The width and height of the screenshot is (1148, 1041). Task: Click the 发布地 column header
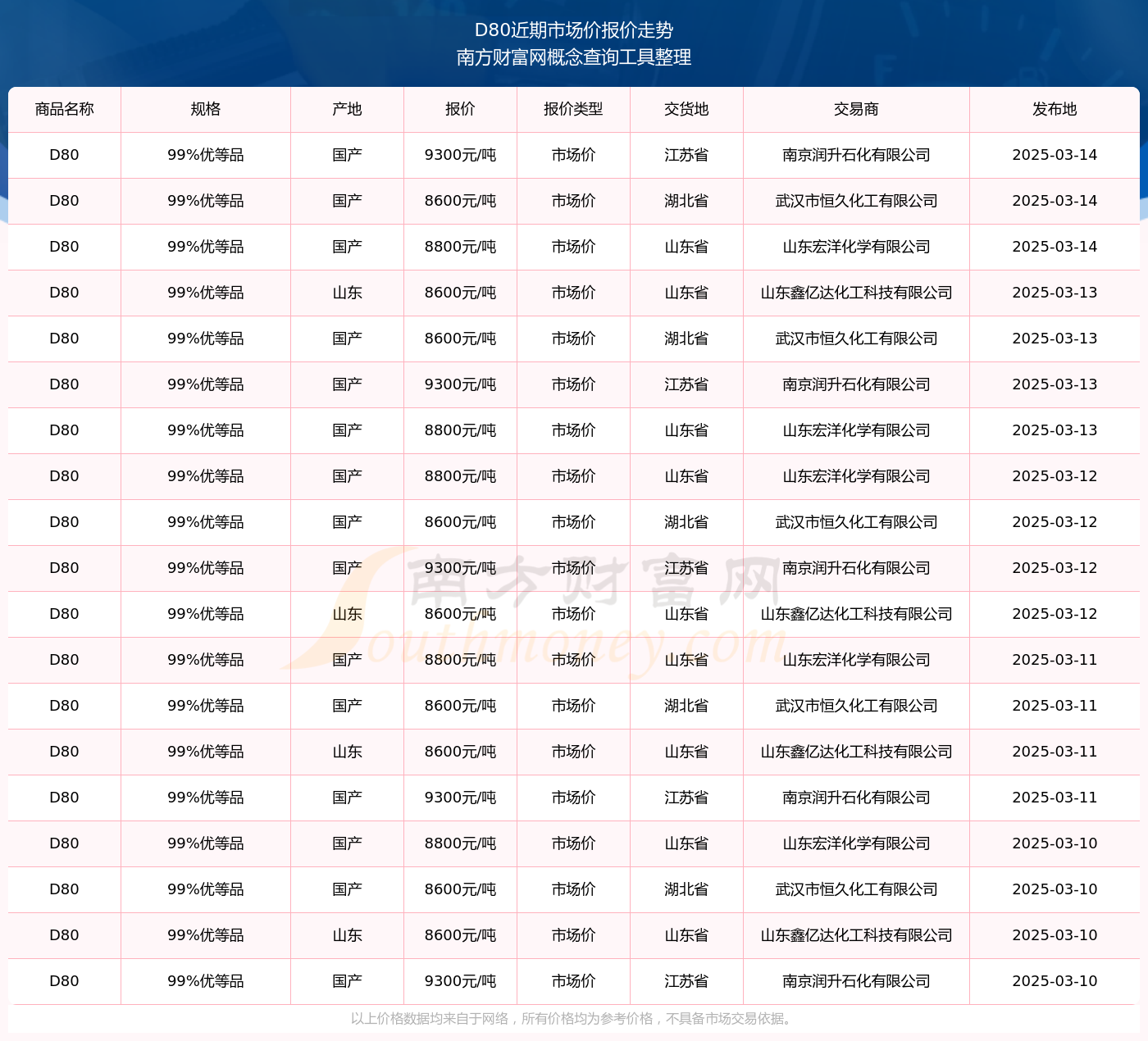point(1055,109)
